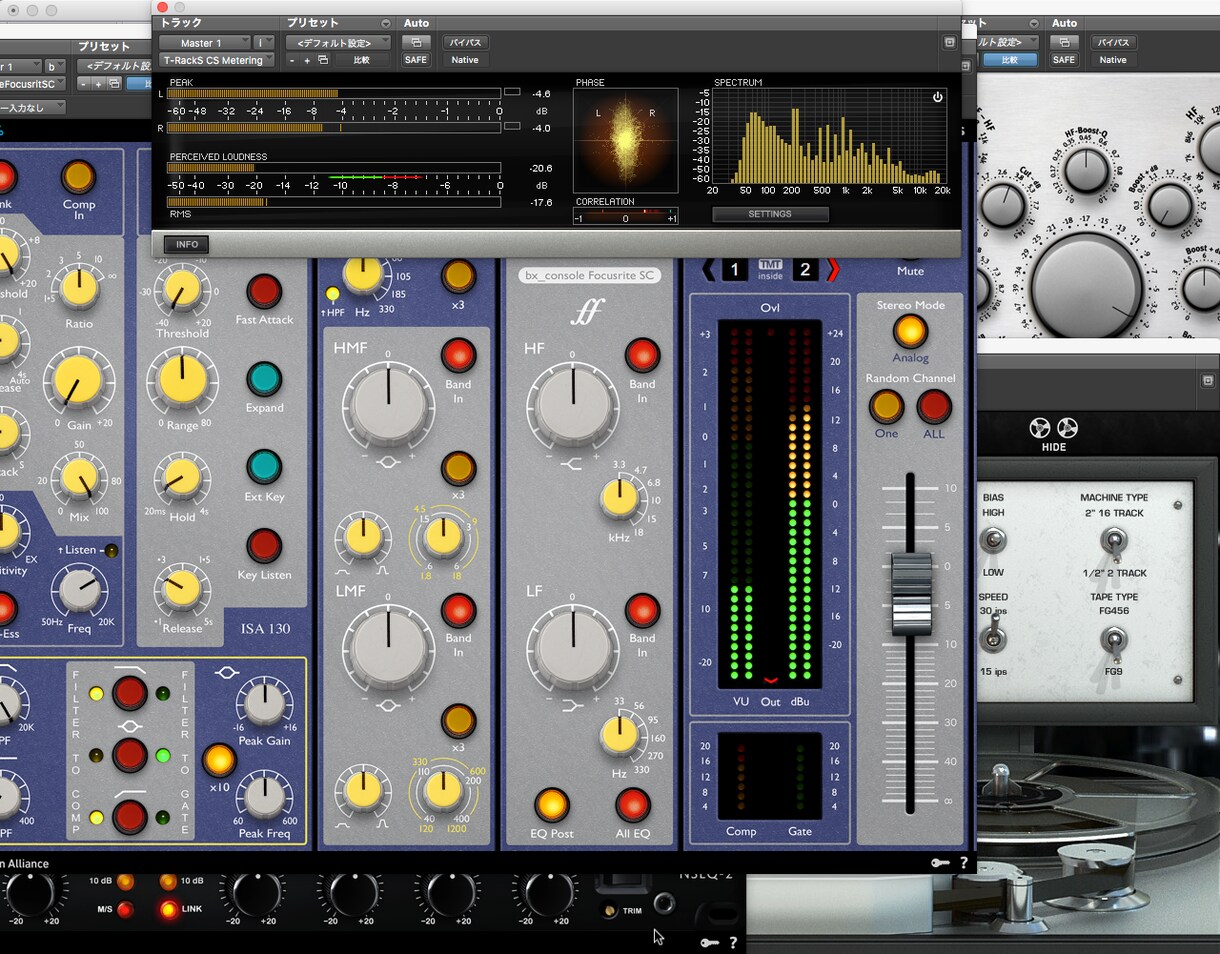
Task: Click Native in the T-RackS header
Action: (x=465, y=60)
